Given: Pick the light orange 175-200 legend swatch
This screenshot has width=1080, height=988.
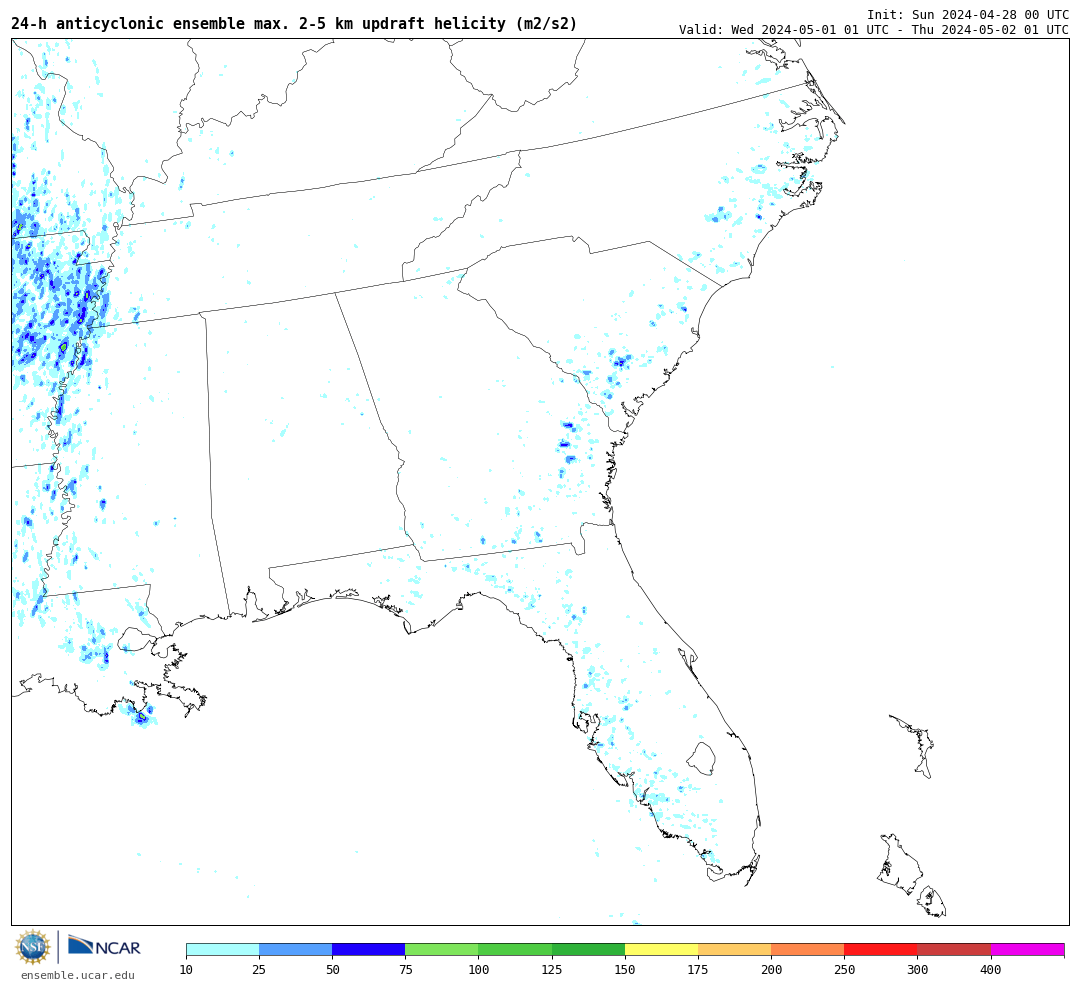Looking at the screenshot, I should click(x=734, y=950).
